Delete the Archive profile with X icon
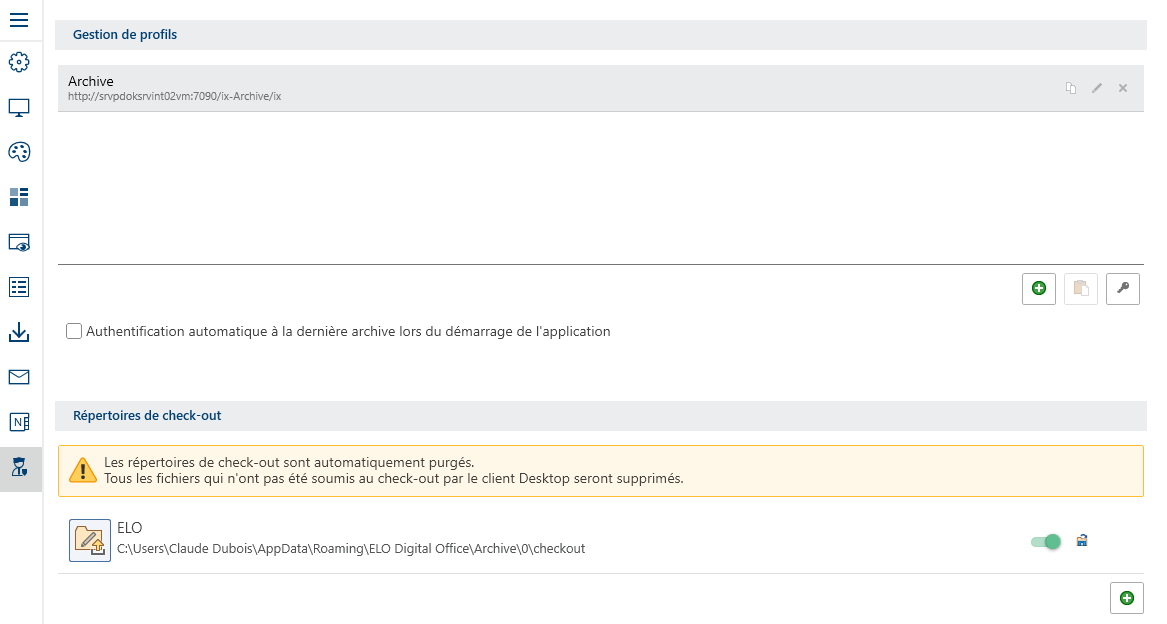The height and width of the screenshot is (624, 1167). pyautogui.click(x=1123, y=88)
